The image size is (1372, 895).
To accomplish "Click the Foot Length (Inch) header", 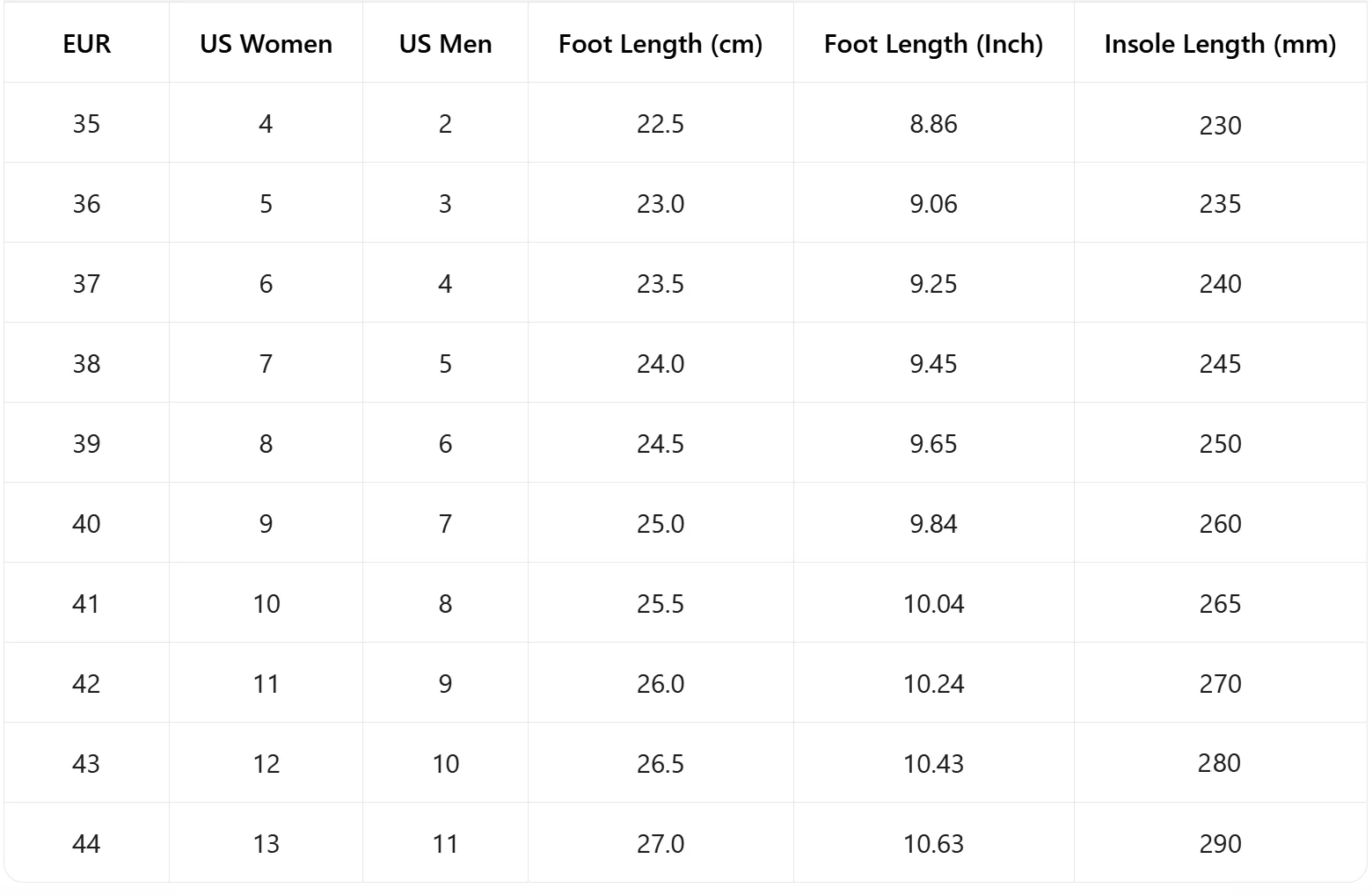I will (x=934, y=44).
